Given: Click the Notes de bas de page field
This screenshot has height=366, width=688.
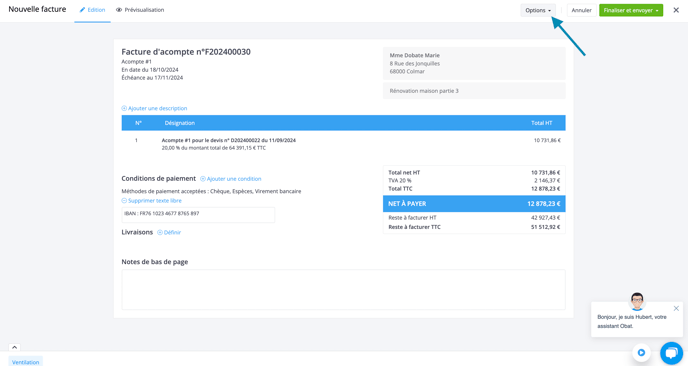Looking at the screenshot, I should pos(343,290).
